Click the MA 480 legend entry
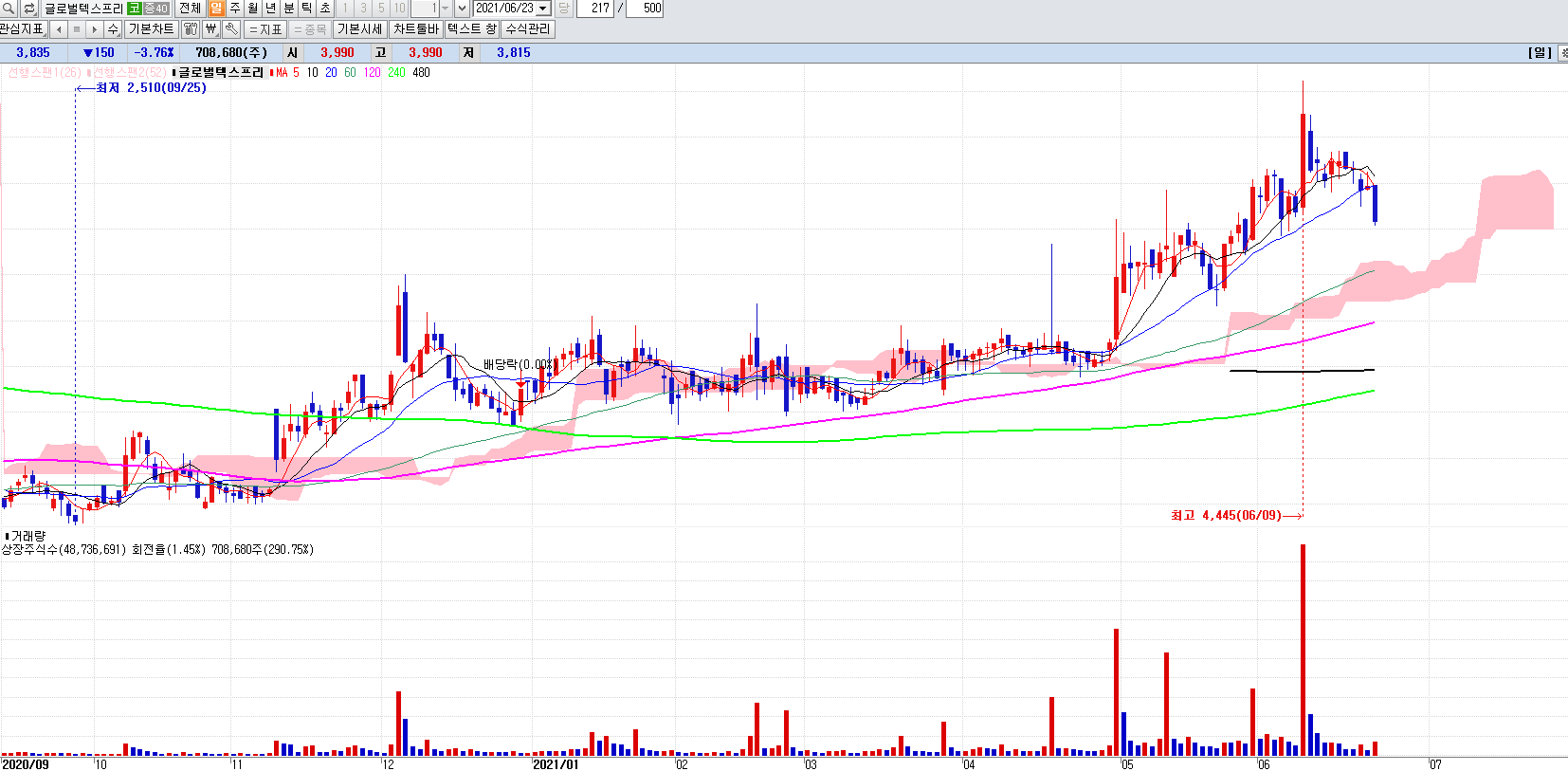1568x771 pixels. (x=421, y=73)
